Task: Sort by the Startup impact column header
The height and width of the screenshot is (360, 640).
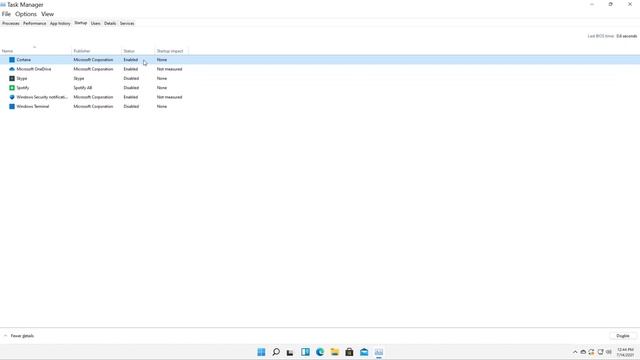Action: point(171,51)
